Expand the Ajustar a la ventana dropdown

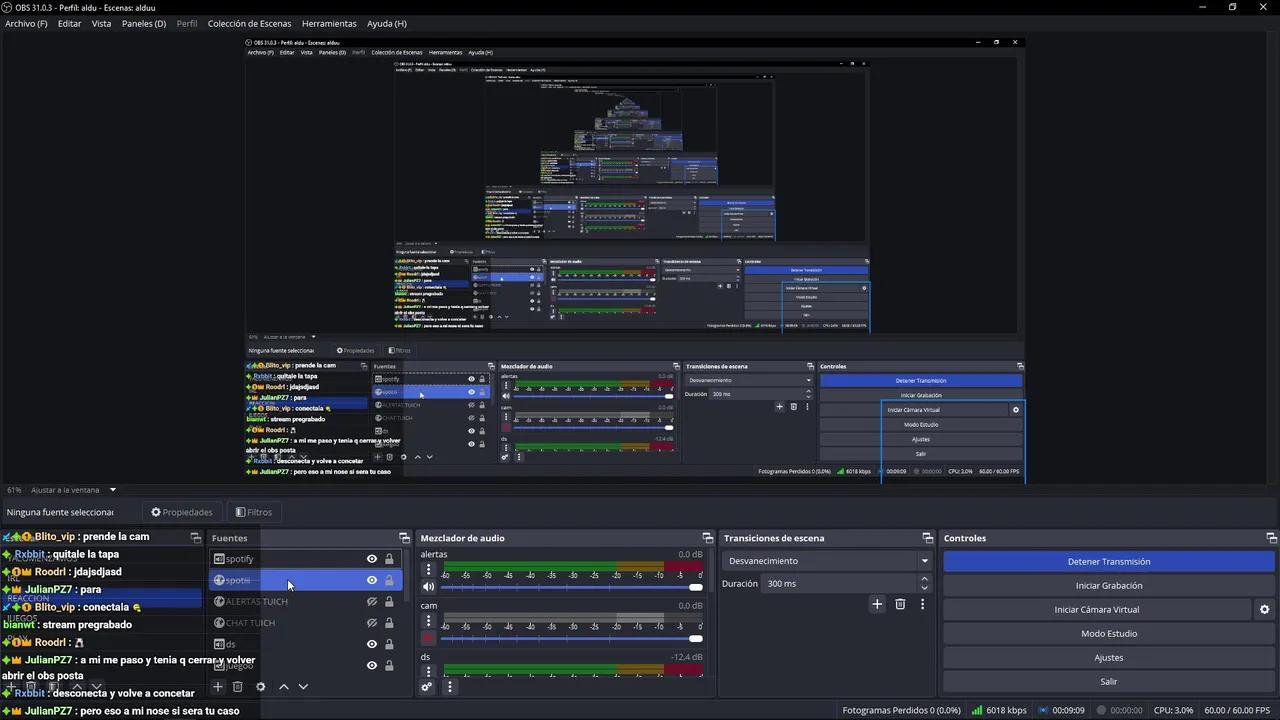pos(113,490)
